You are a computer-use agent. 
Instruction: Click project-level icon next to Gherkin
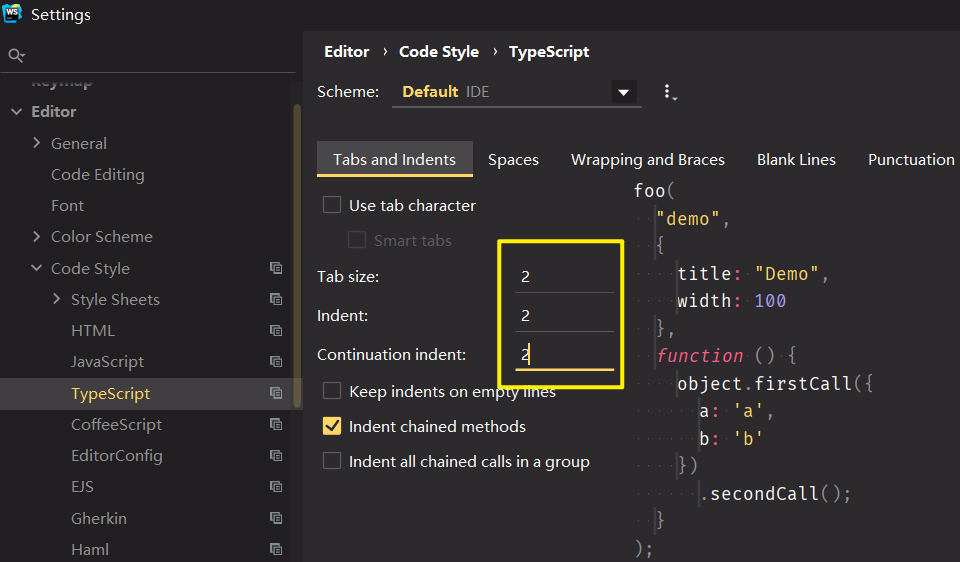point(276,518)
